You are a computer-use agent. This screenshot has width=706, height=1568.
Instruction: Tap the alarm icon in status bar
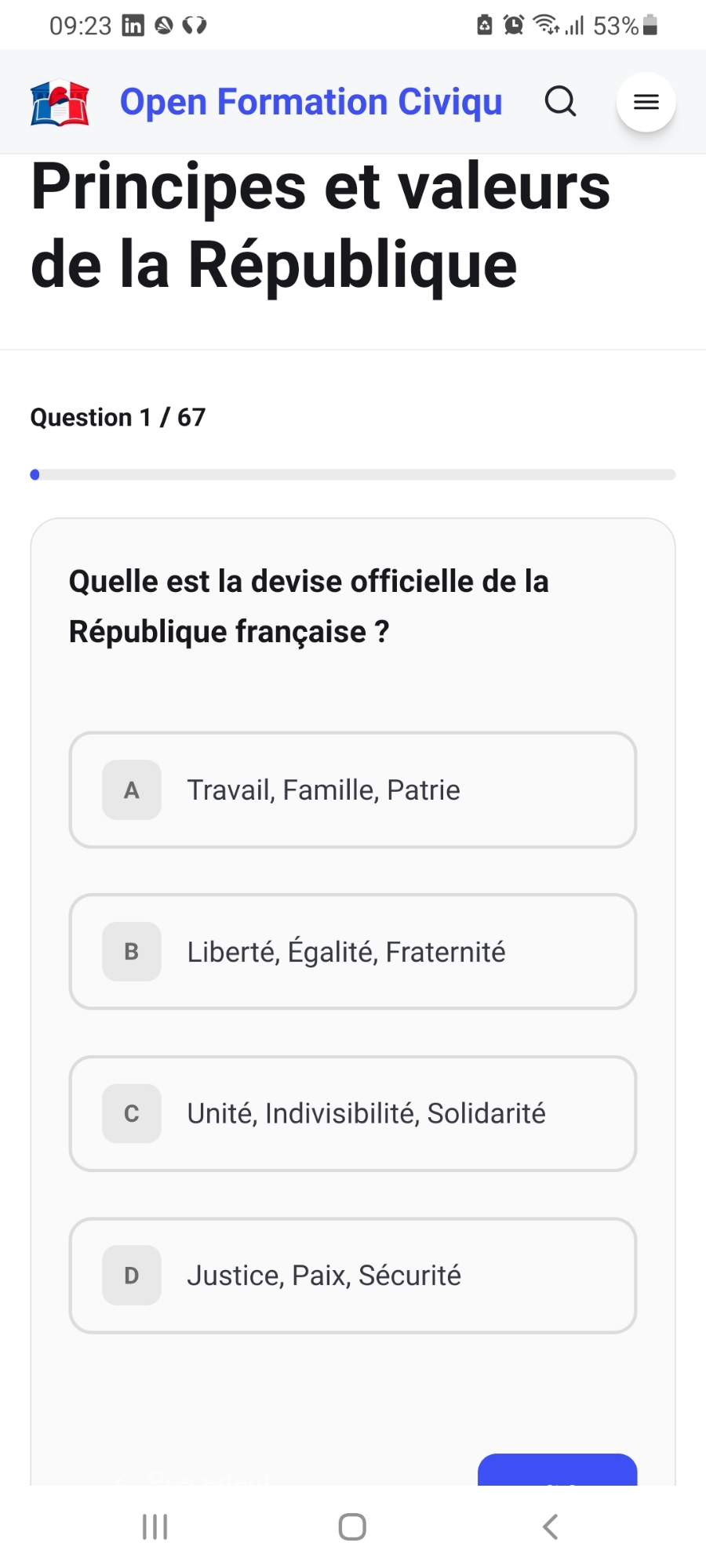click(x=514, y=25)
